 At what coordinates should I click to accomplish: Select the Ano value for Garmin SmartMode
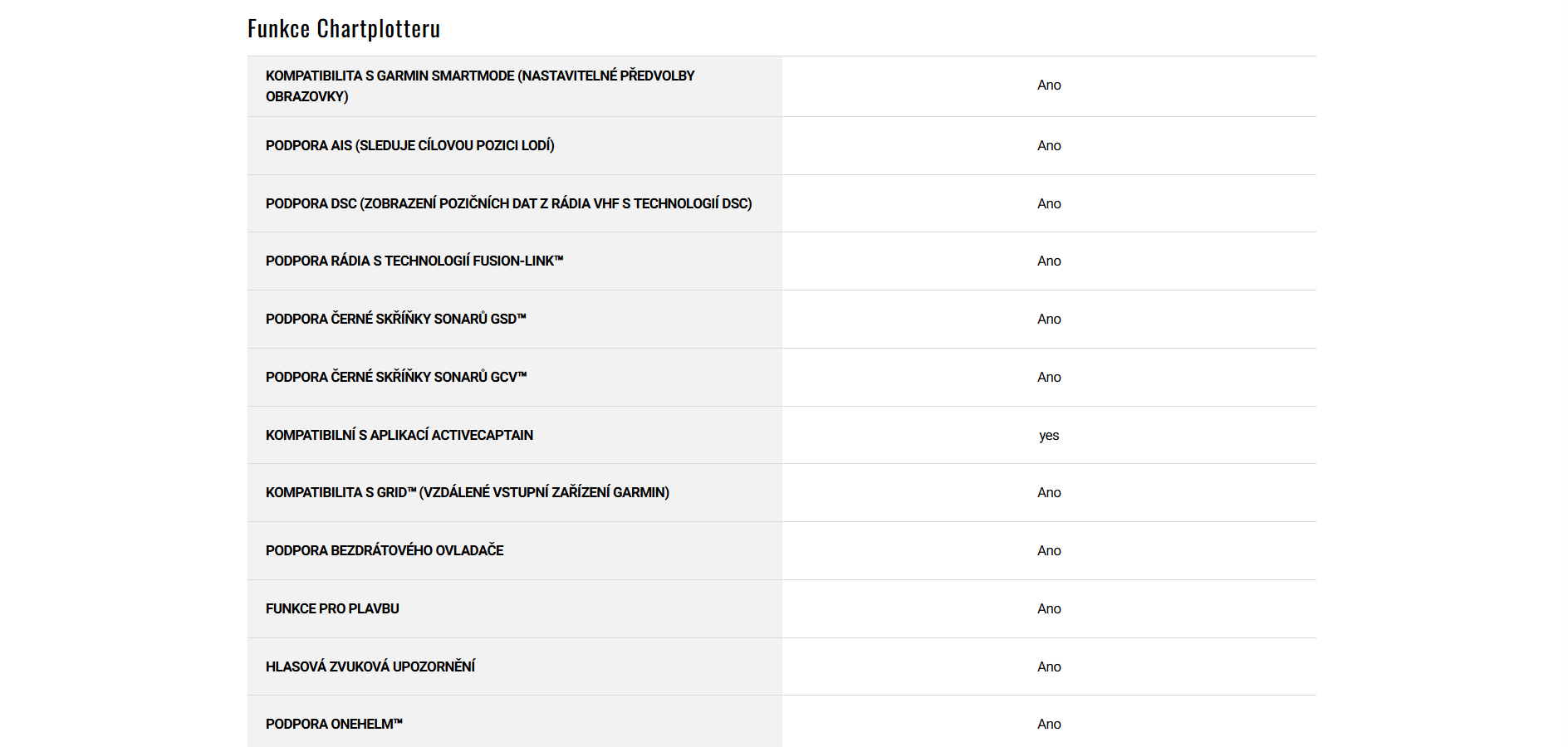pos(1049,85)
